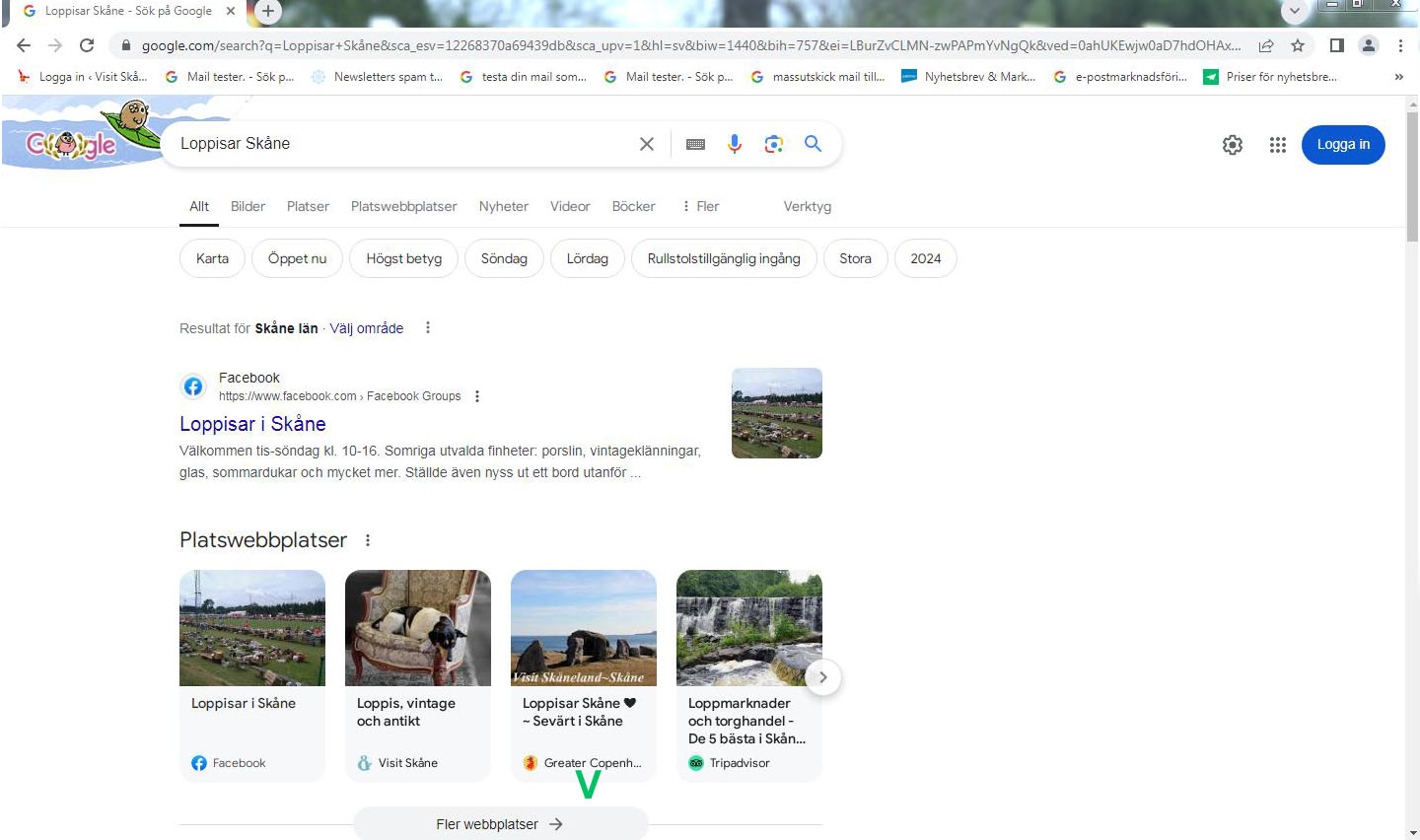Submit search with magnifier icon

tap(813, 144)
